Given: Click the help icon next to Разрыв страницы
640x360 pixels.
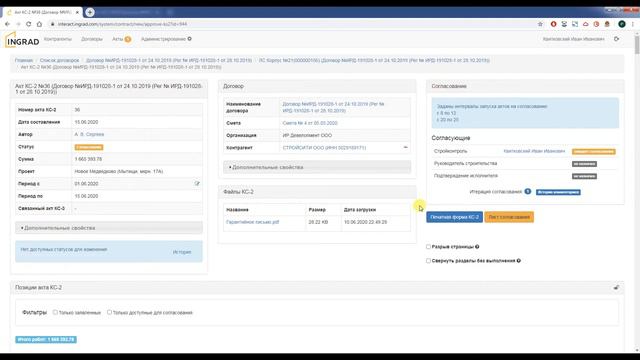Looking at the screenshot, I should 477,247.
